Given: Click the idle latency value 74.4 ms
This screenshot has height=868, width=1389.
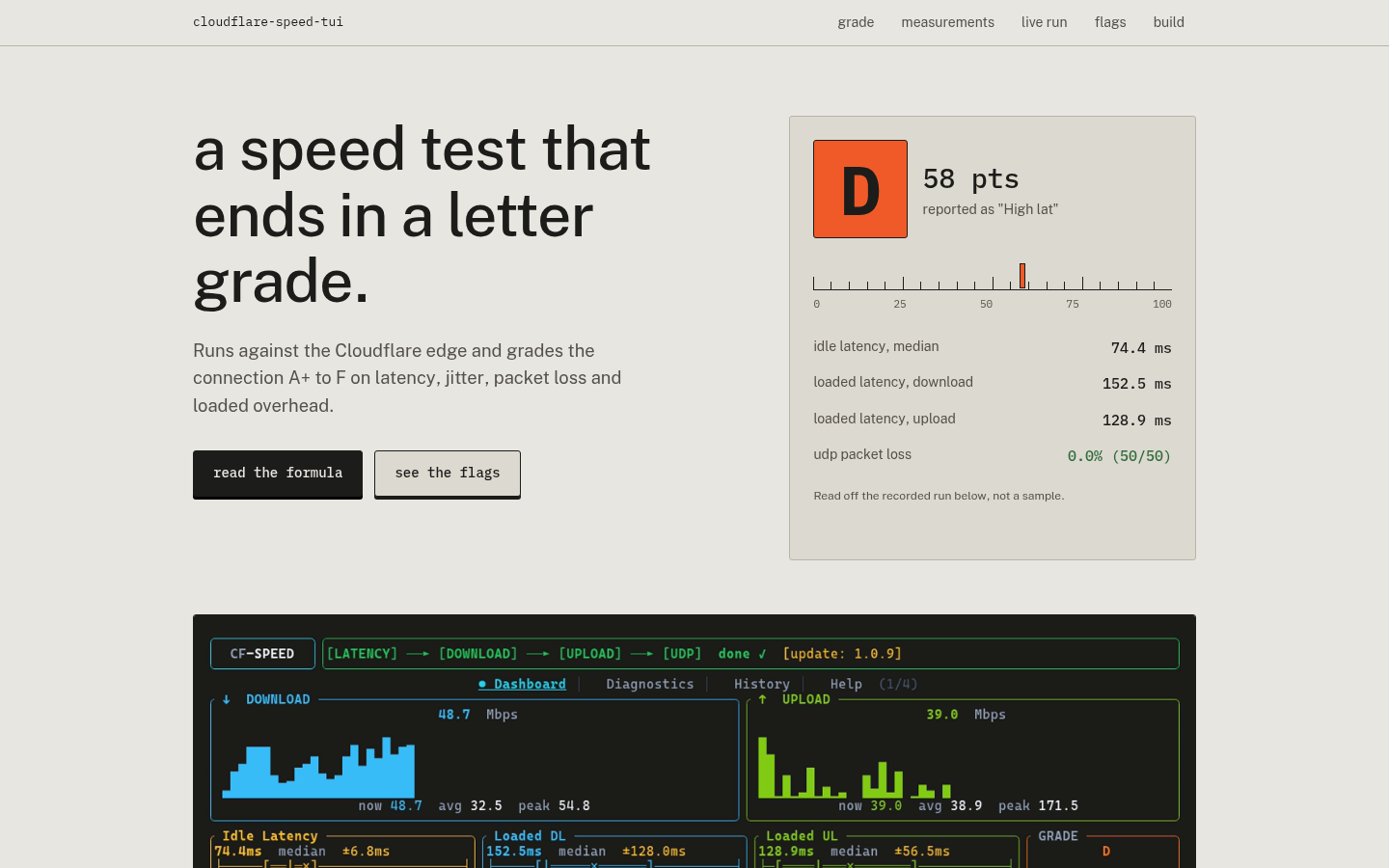Looking at the screenshot, I should coord(1141,348).
